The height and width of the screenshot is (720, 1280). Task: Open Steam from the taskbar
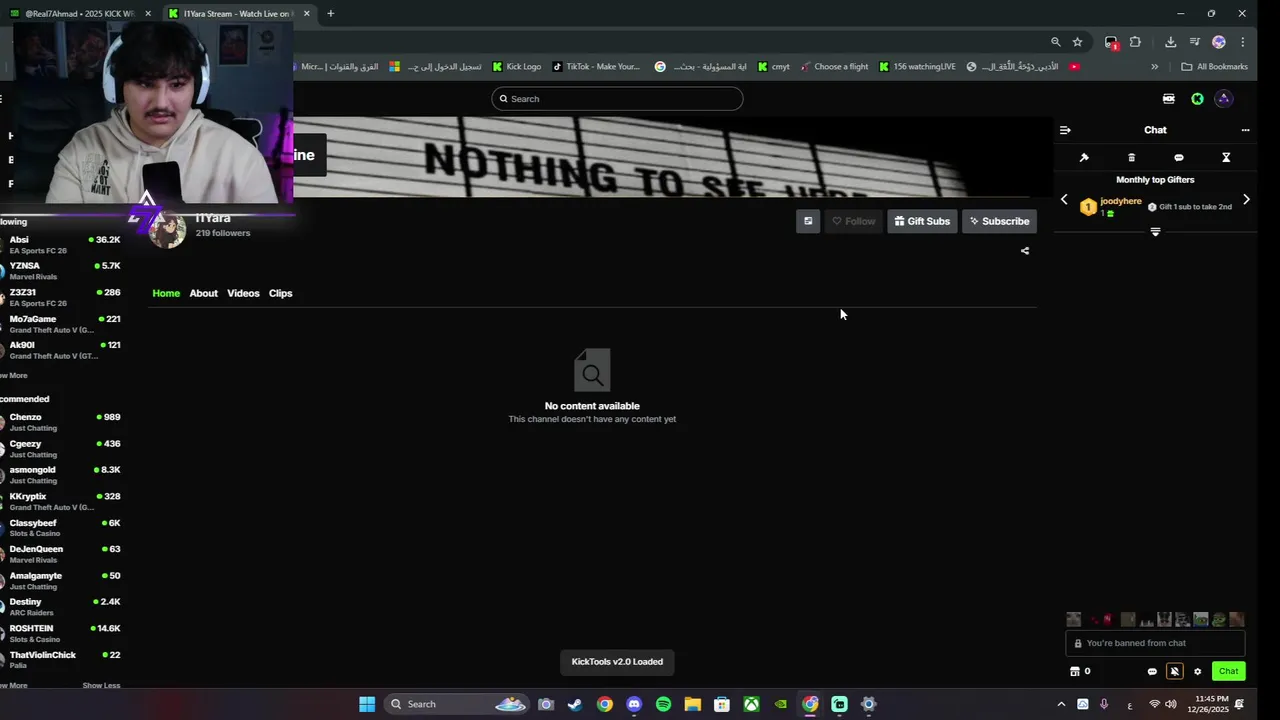[575, 704]
